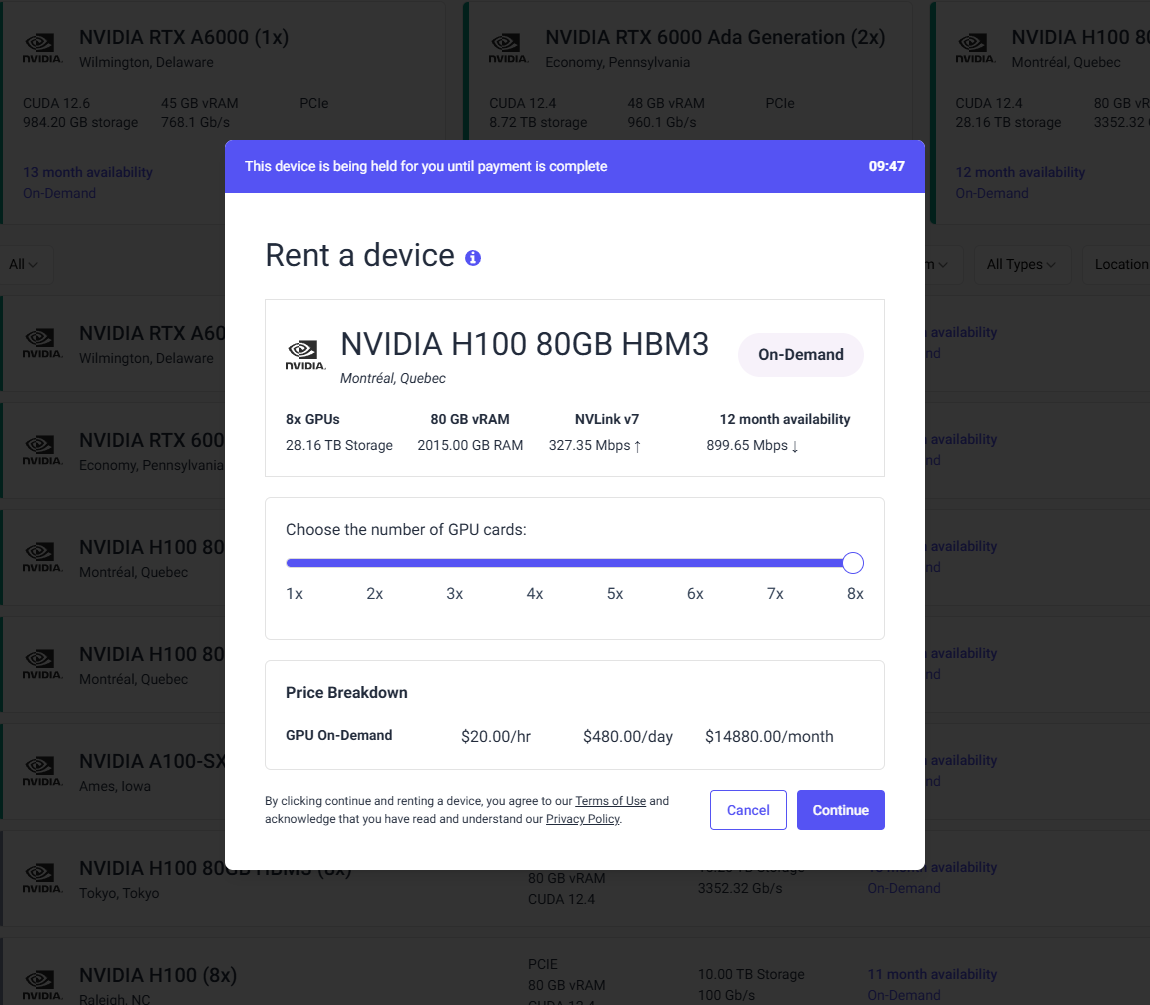Open the All Types dropdown

[1022, 264]
